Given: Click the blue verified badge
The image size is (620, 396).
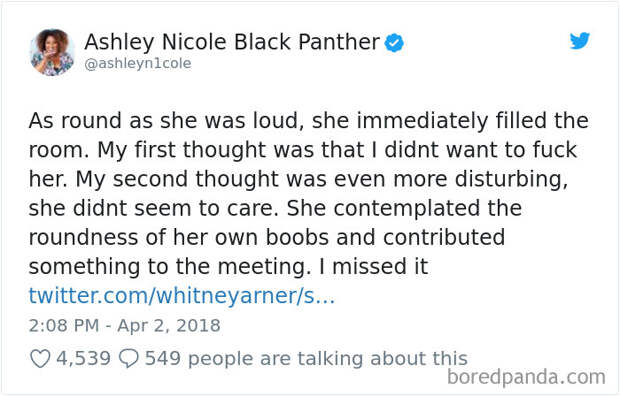Looking at the screenshot, I should coord(394,43).
